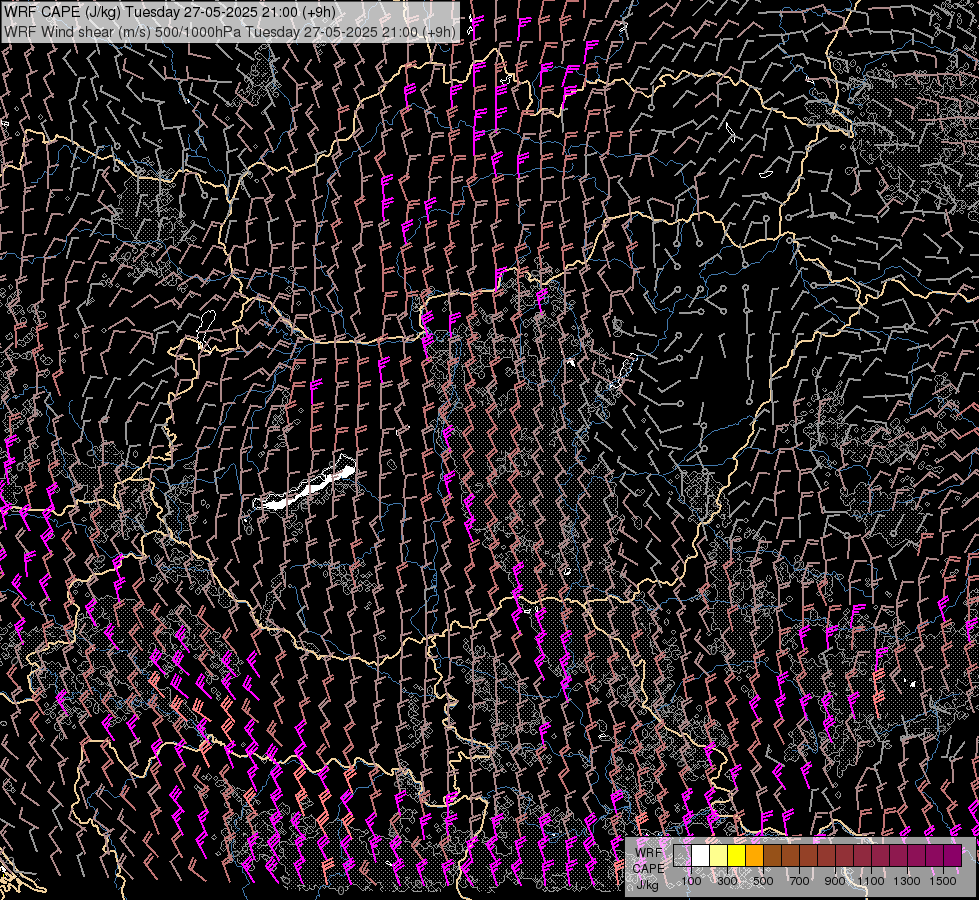This screenshot has width=979, height=900.
Task: Click the 100 legend value
Action: (691, 881)
